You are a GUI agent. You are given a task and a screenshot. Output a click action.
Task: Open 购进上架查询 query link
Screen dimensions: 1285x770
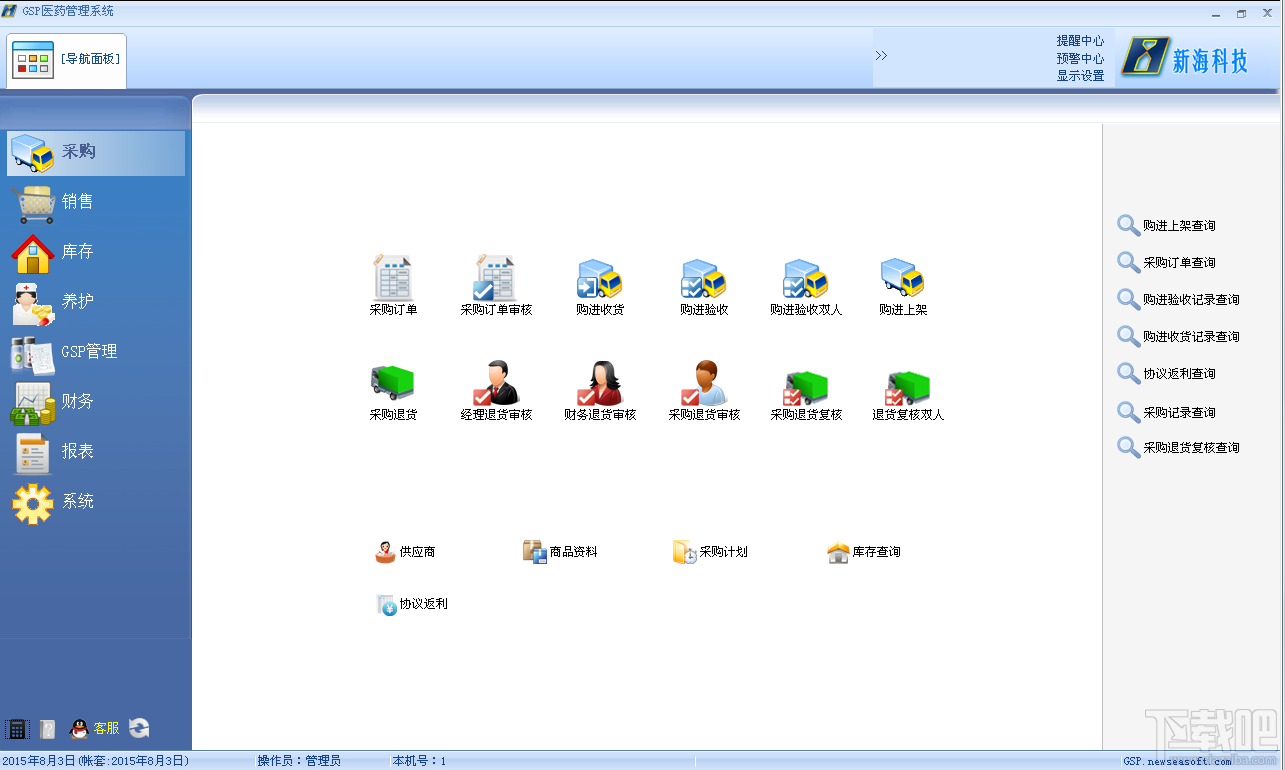1166,226
